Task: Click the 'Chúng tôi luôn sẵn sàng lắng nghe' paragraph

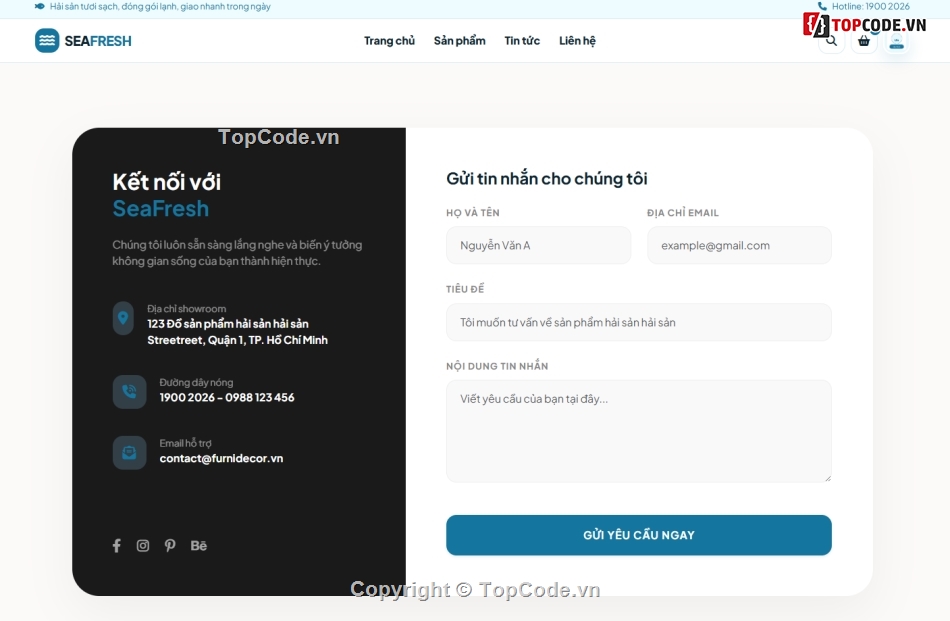Action: tap(237, 253)
